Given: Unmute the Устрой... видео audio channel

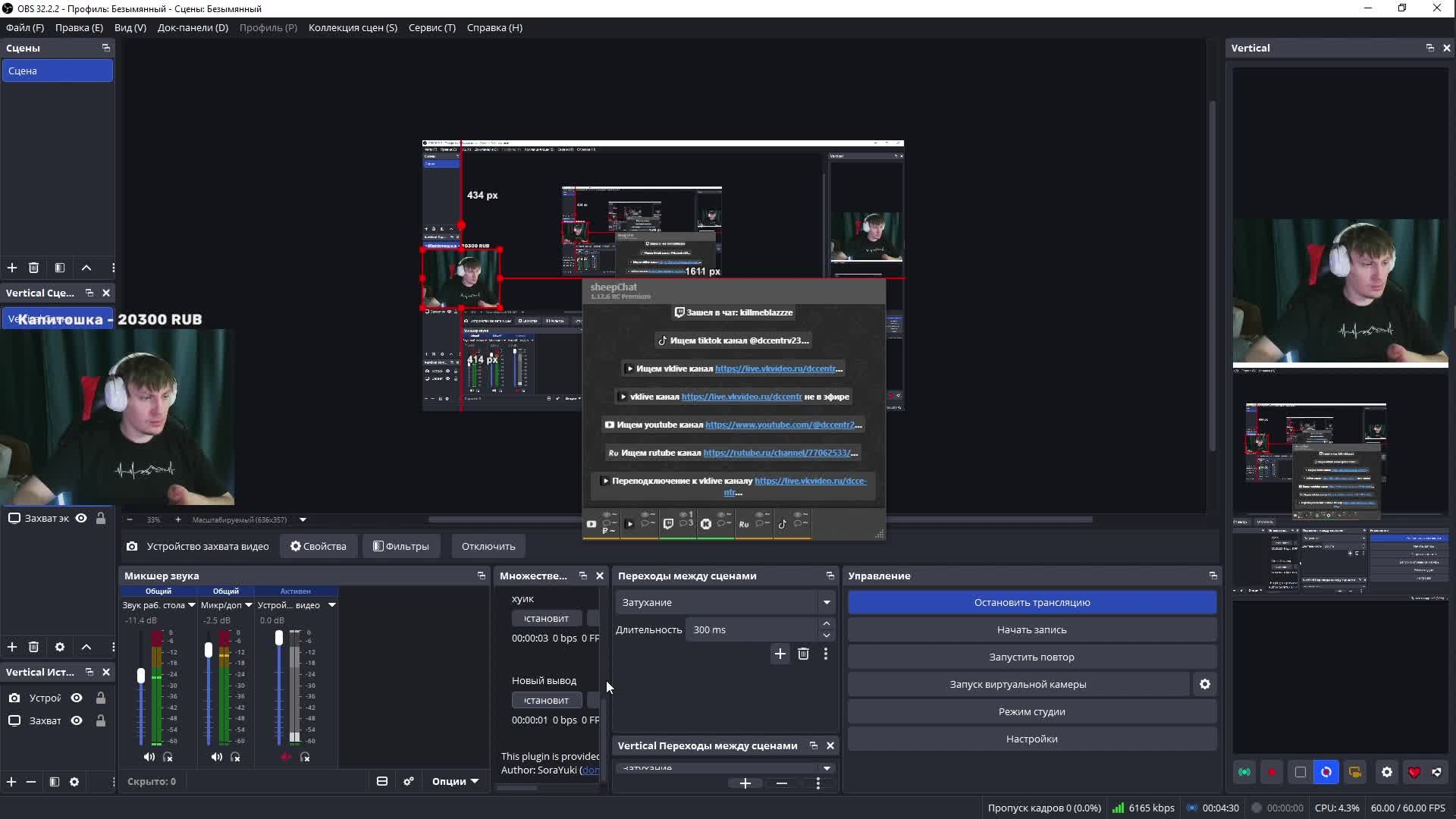Looking at the screenshot, I should point(286,757).
